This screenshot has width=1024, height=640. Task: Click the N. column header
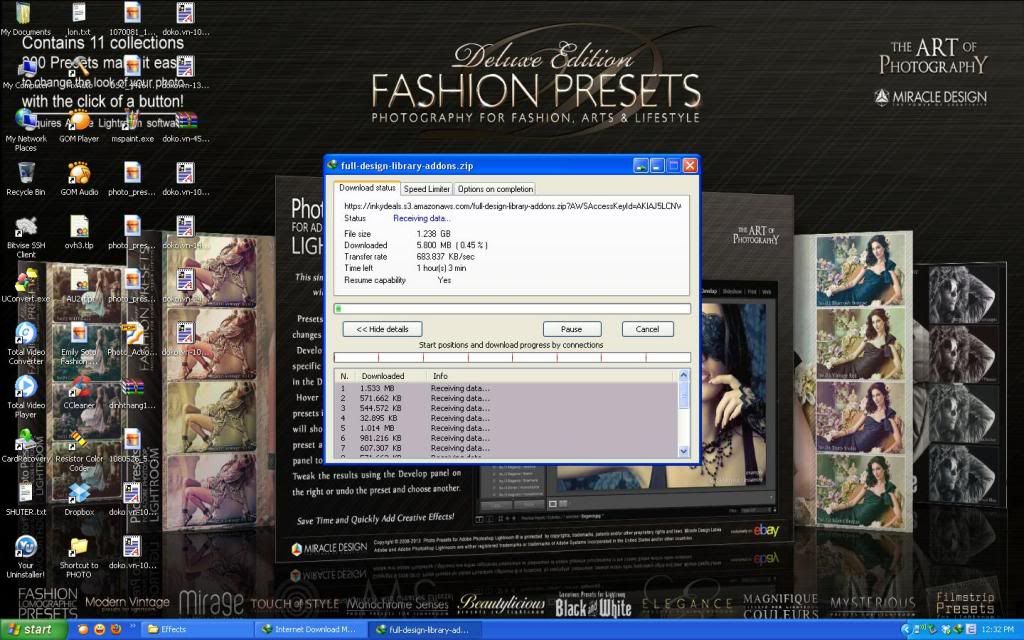(345, 376)
